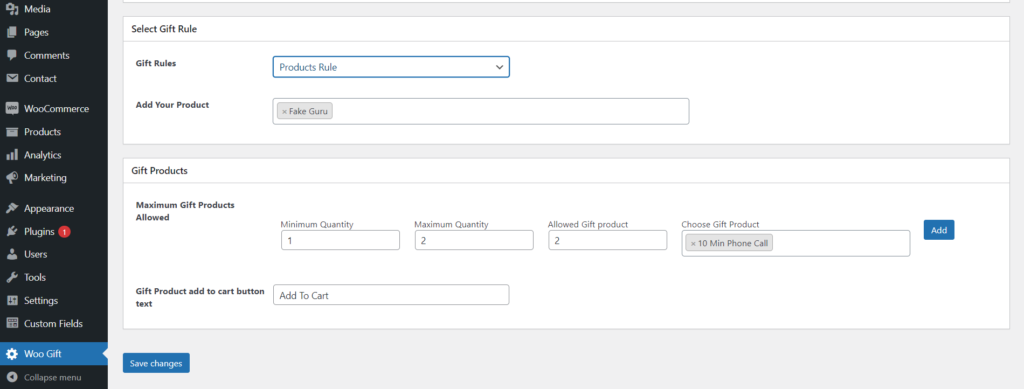Click the Marketing megaphone icon
Screen dimensions: 1024x389
pos(12,178)
